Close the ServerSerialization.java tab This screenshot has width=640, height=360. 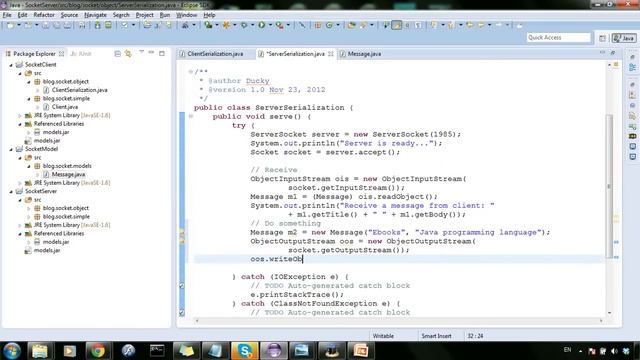tap(331, 54)
